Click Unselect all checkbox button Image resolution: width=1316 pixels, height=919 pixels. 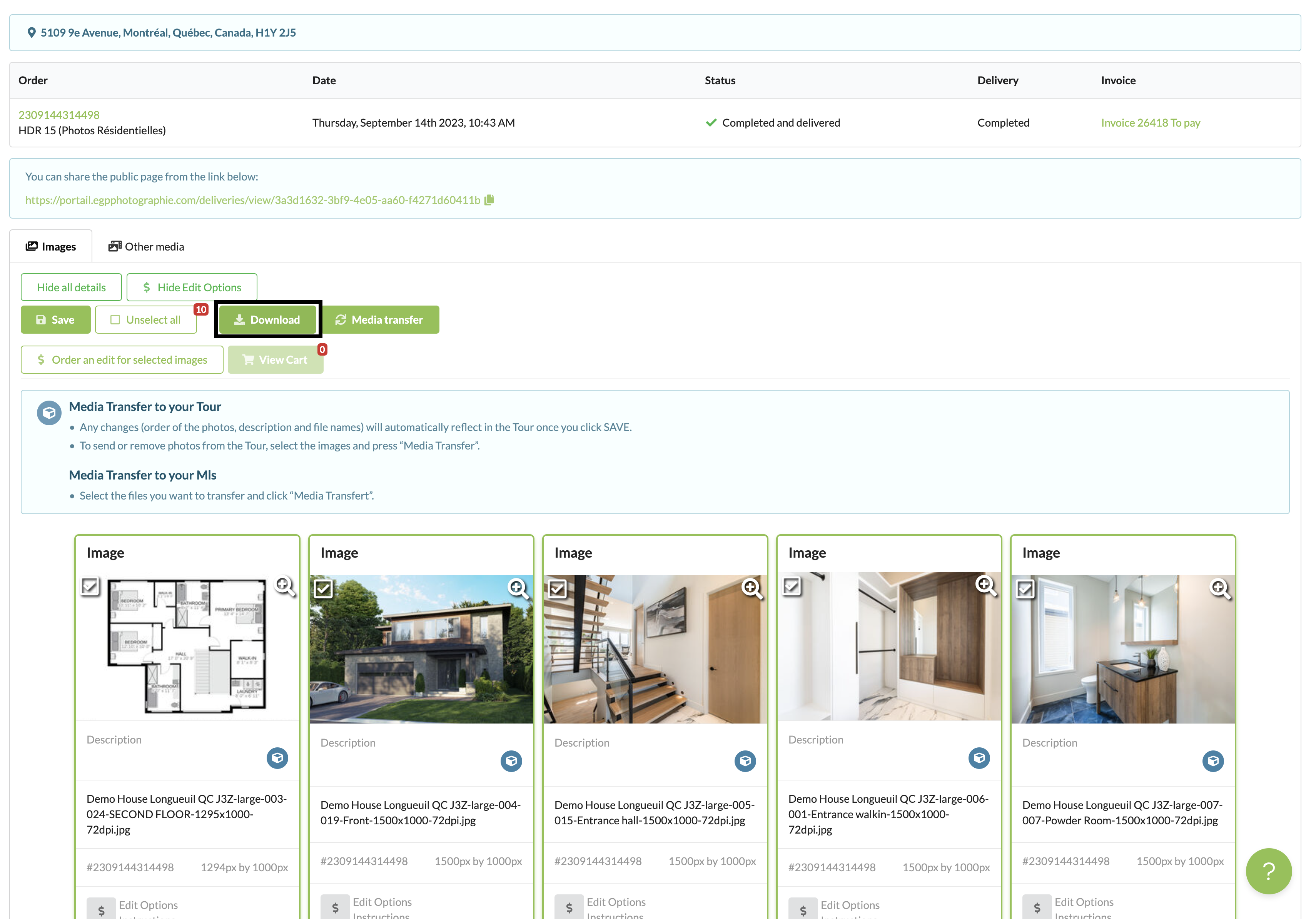[x=145, y=320]
